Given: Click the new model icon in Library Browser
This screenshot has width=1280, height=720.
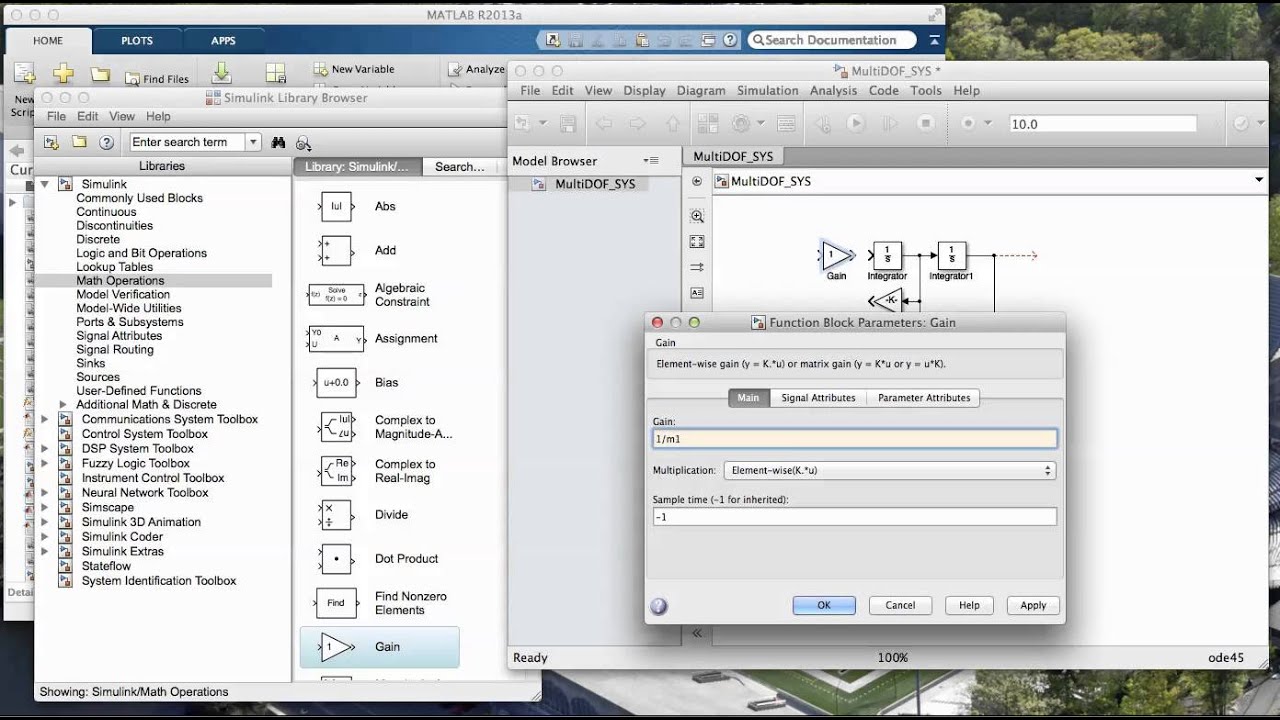Looking at the screenshot, I should 52,142.
